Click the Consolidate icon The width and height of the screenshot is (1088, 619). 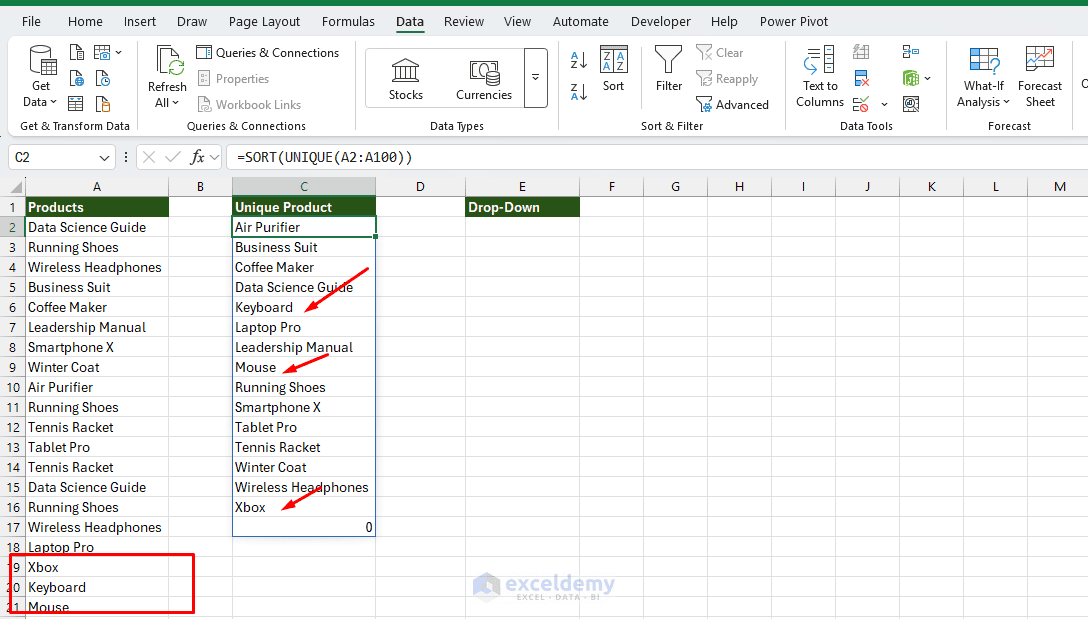[911, 52]
